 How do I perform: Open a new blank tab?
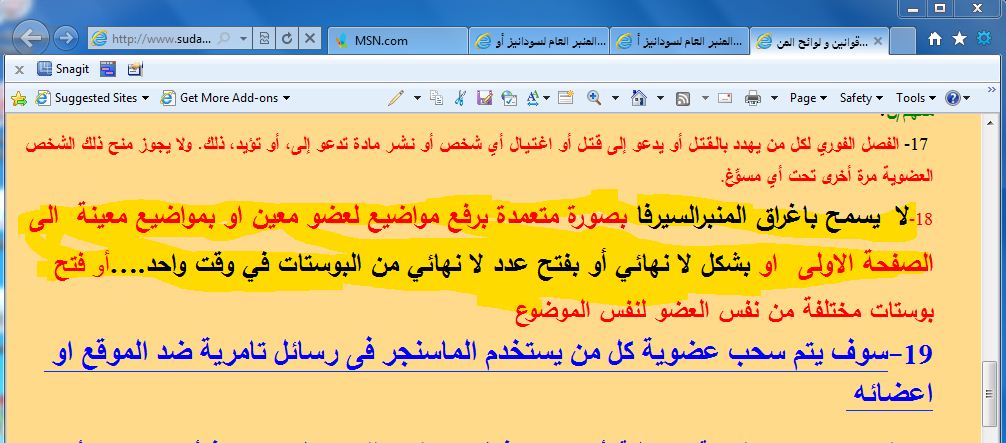click(905, 41)
